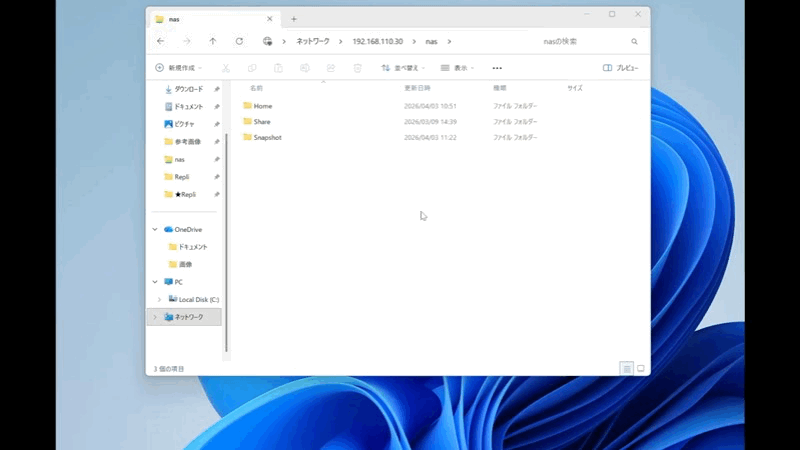The width and height of the screenshot is (800, 450).
Task: Click the Cut scissors icon
Action: coord(226,68)
